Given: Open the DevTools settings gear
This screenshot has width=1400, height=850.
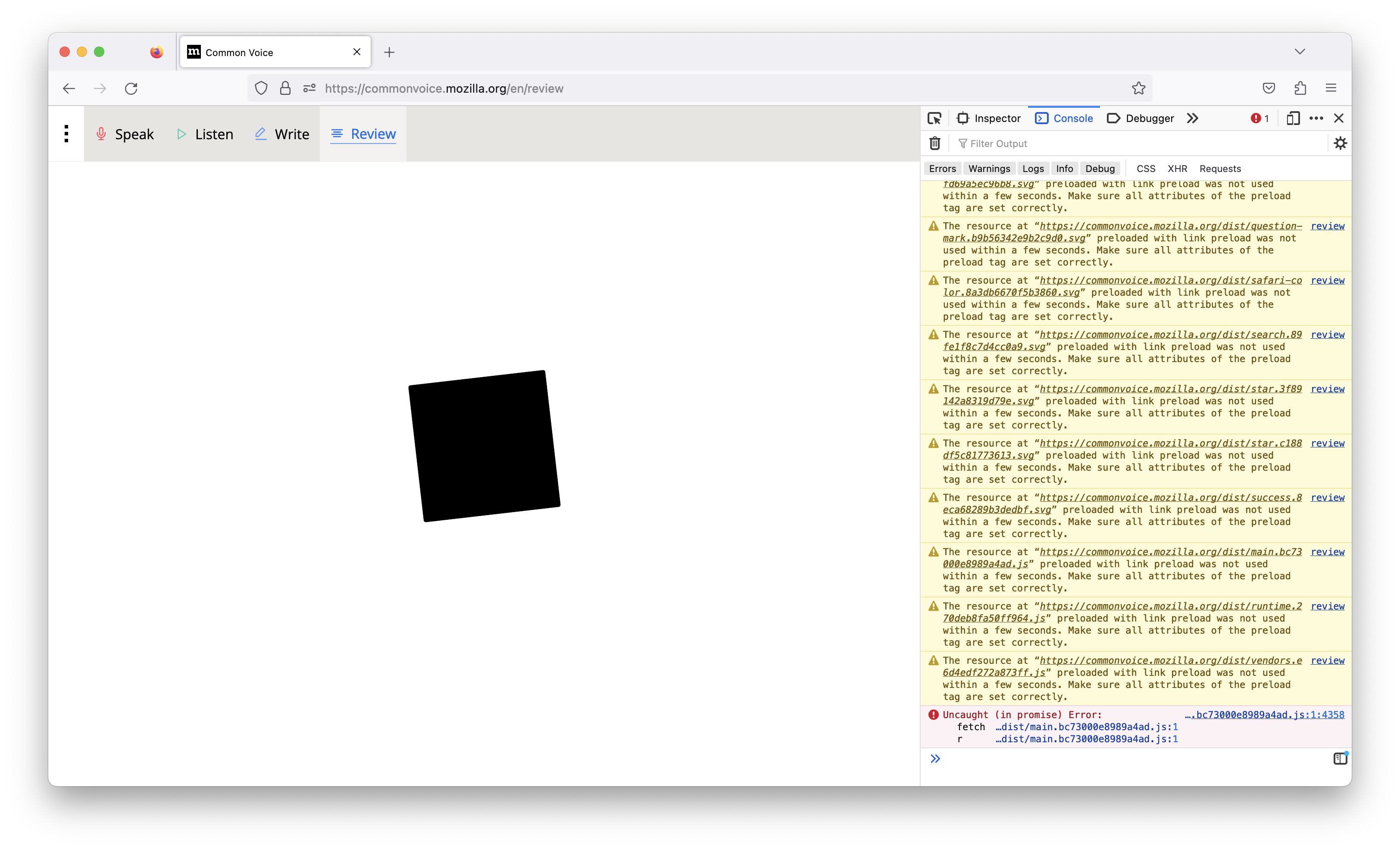Looking at the screenshot, I should coord(1341,143).
